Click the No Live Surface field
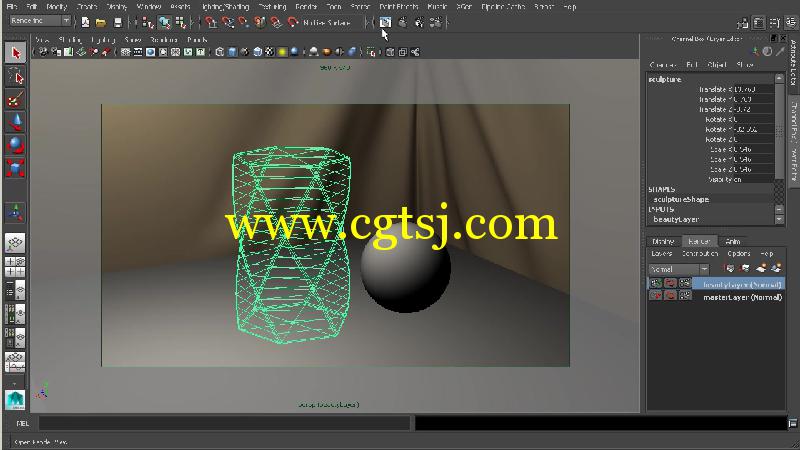 pyautogui.click(x=332, y=22)
